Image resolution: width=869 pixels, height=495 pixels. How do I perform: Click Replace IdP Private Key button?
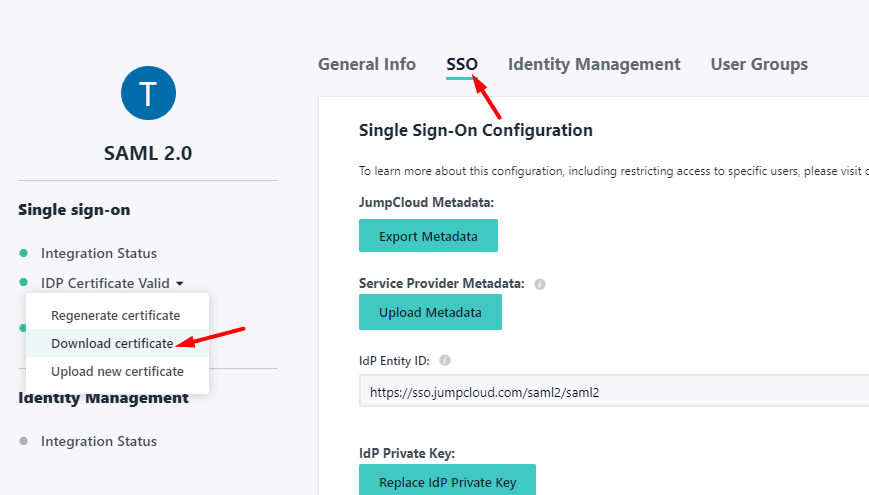447,480
